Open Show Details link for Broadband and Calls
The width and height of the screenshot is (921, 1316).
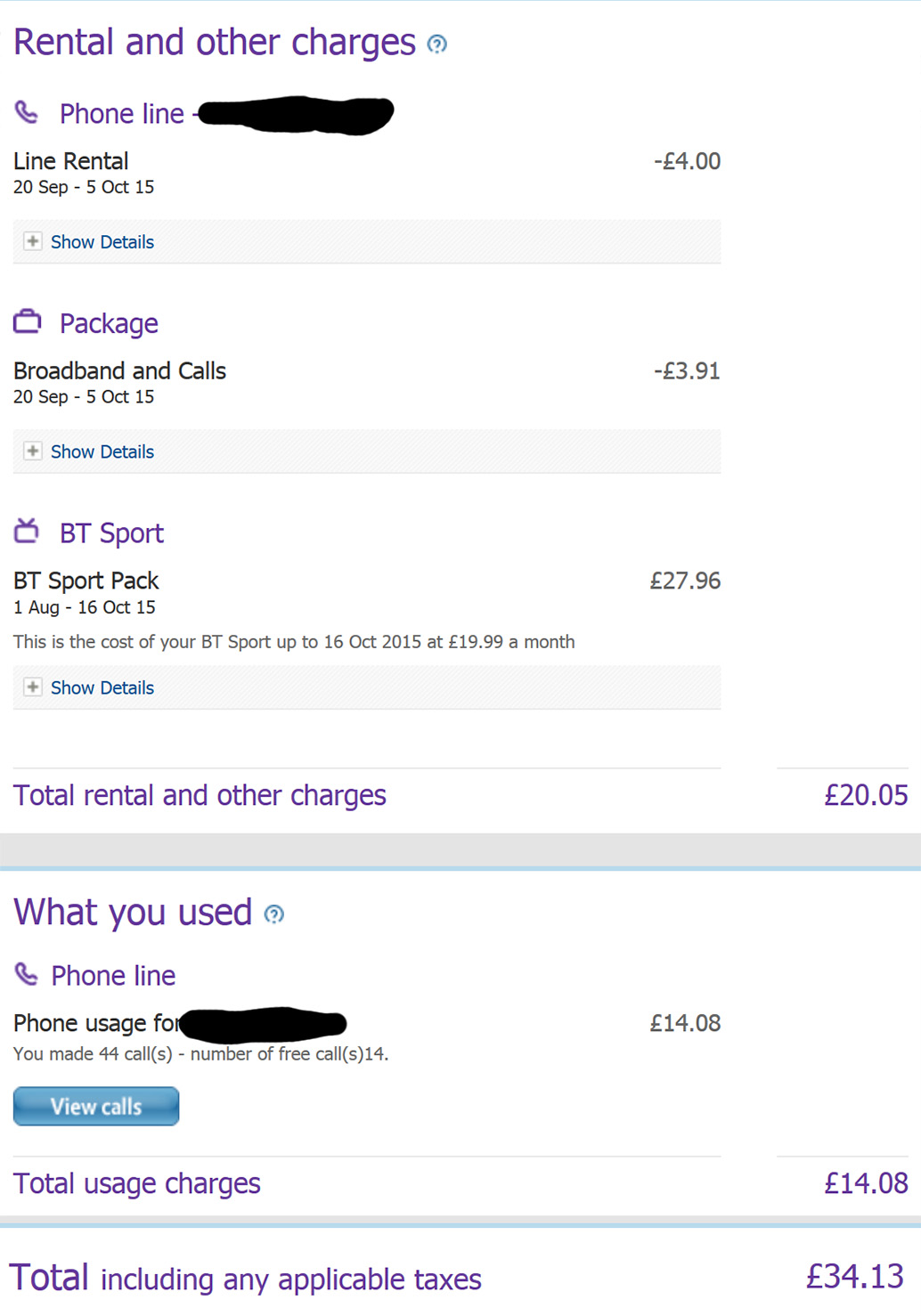coord(102,452)
